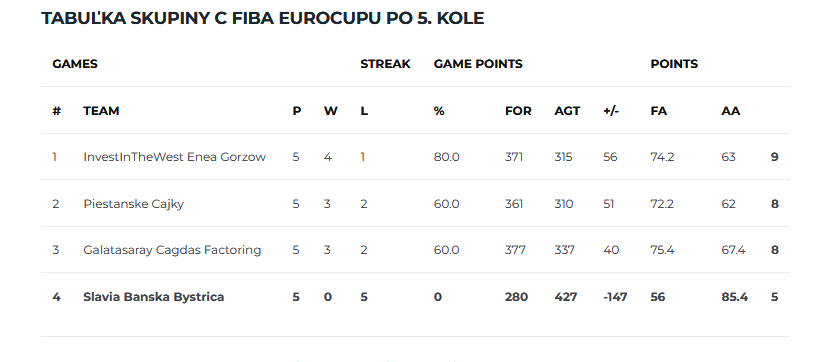The width and height of the screenshot is (821, 362).
Task: Select the Piestanske Cajky team row
Action: click(x=415, y=203)
